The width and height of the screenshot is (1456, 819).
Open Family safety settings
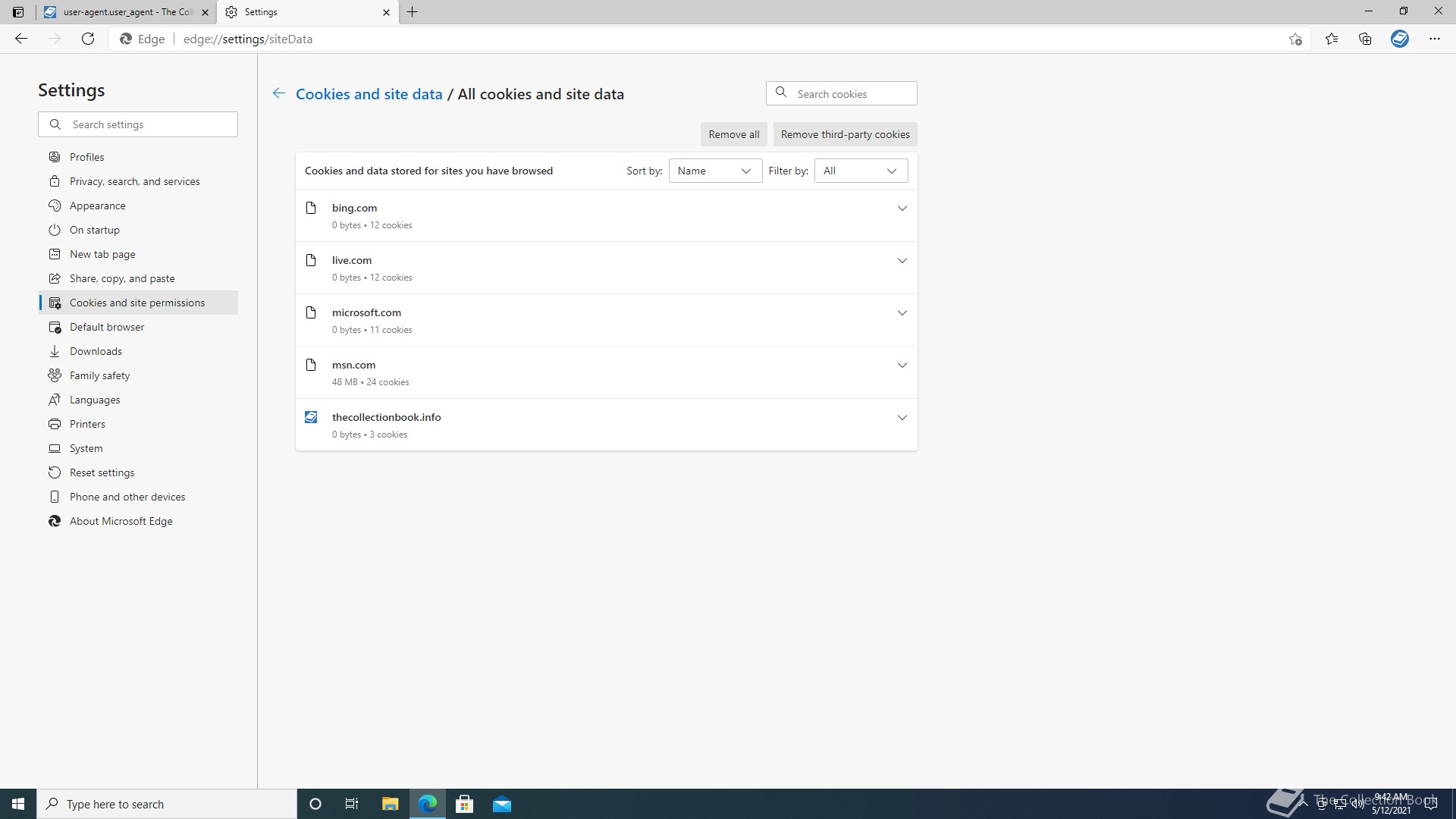[138, 375]
